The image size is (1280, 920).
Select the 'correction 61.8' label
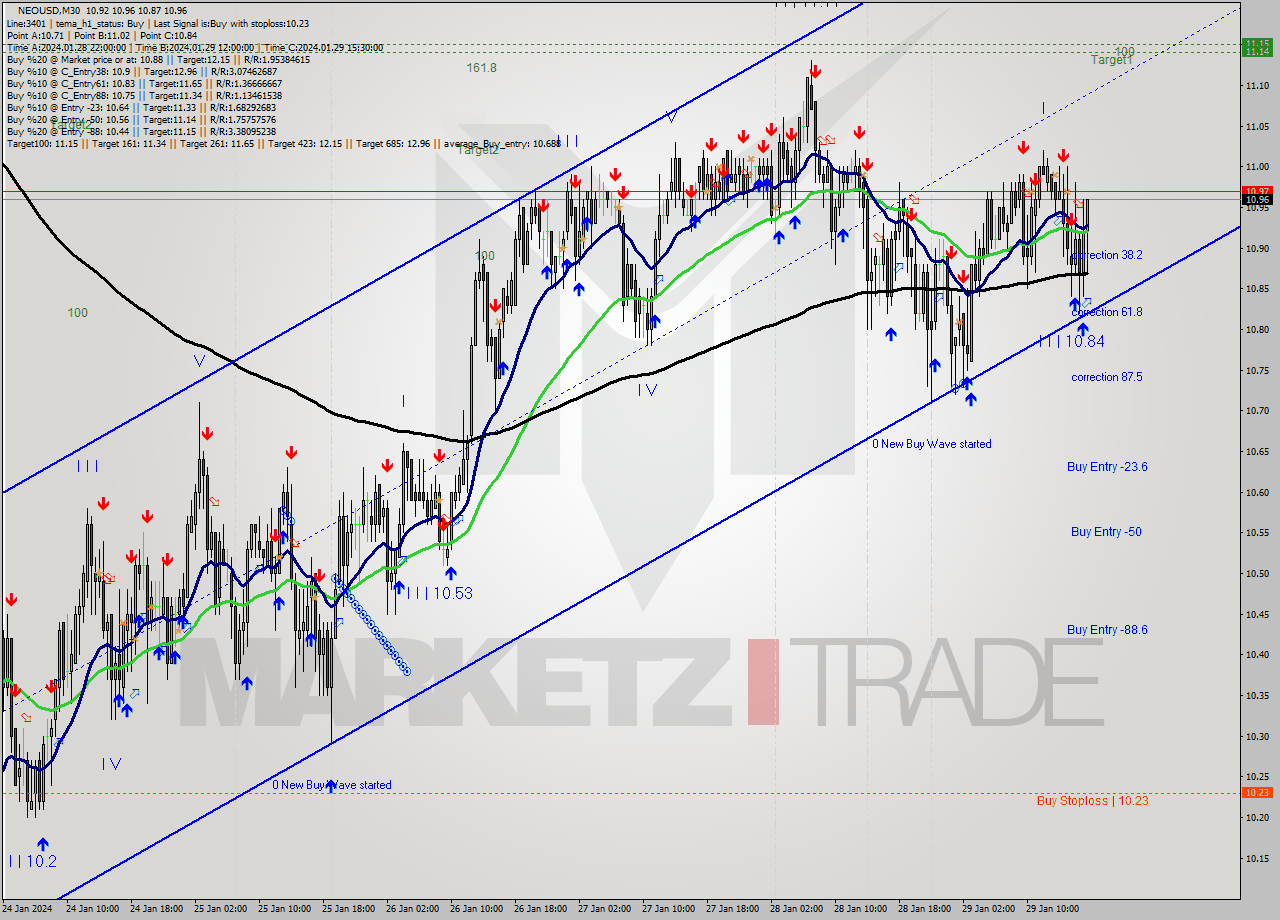point(1106,312)
